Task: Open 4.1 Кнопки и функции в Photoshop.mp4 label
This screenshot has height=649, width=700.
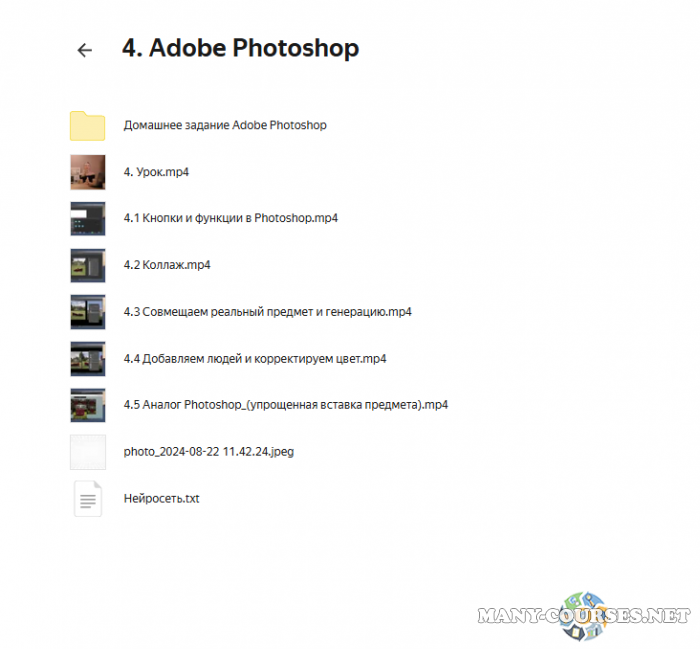Action: (x=230, y=219)
